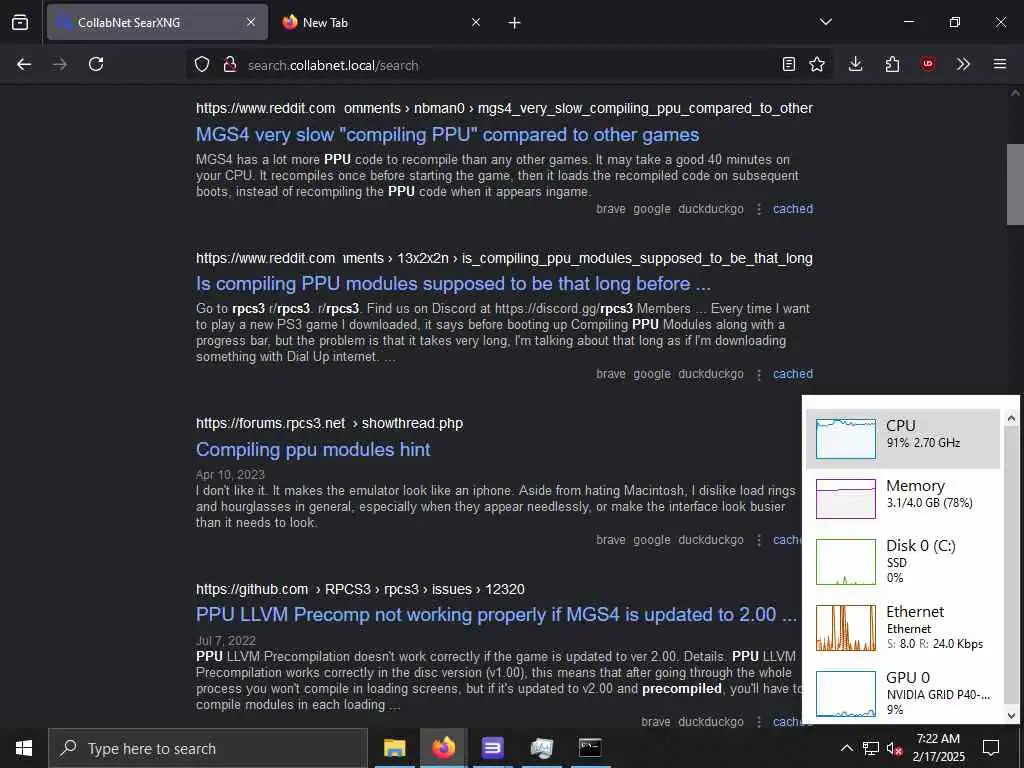The height and width of the screenshot is (768, 1024).
Task: Click the browser page scrollbar thumb
Action: pos(1015,184)
